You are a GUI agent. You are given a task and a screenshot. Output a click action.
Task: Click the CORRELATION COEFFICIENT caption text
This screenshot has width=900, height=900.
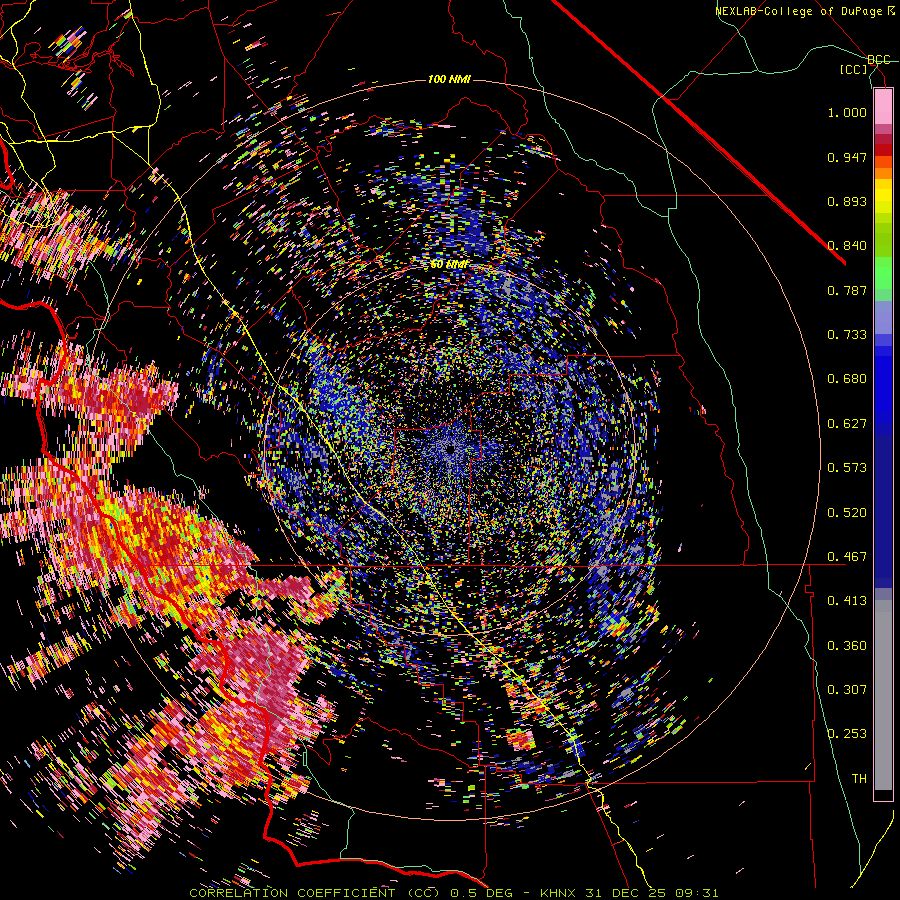pyautogui.click(x=292, y=893)
